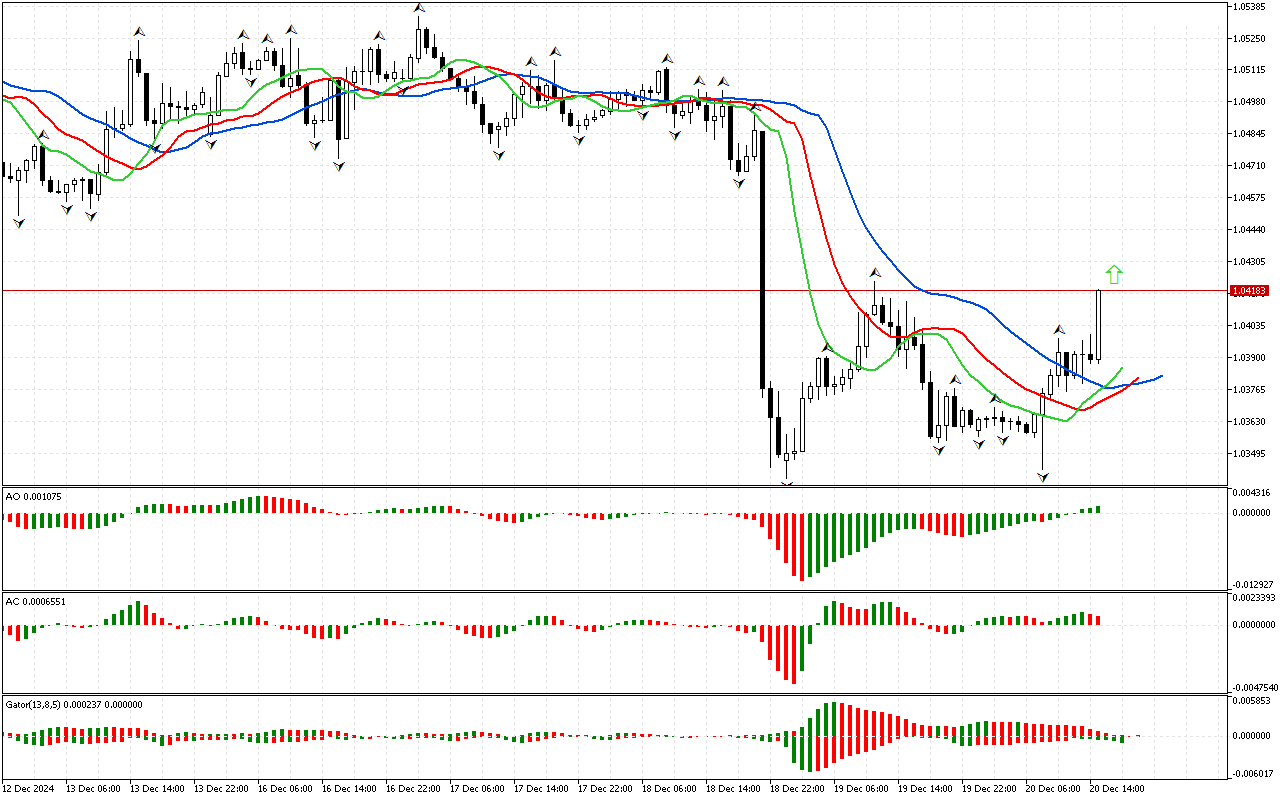Click the 1.03765 price axis label
The width and height of the screenshot is (1280, 800).
pos(1250,390)
